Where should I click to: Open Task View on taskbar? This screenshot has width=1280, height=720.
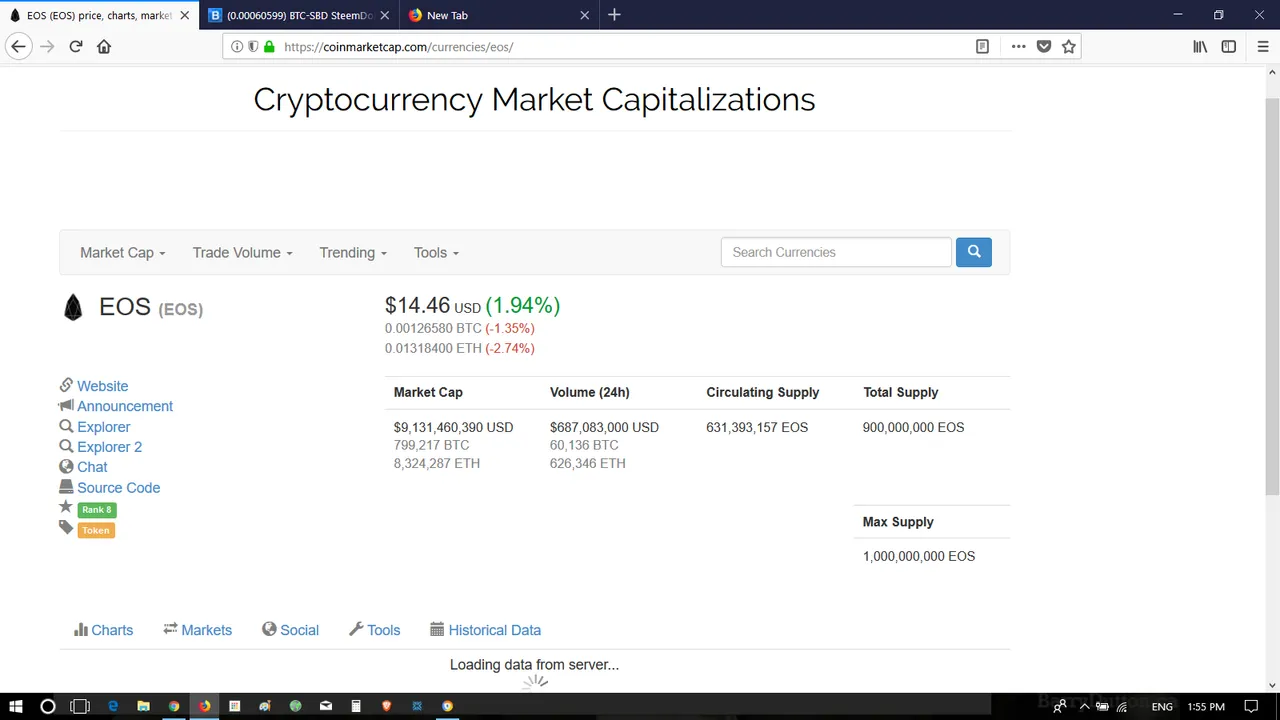(x=80, y=706)
